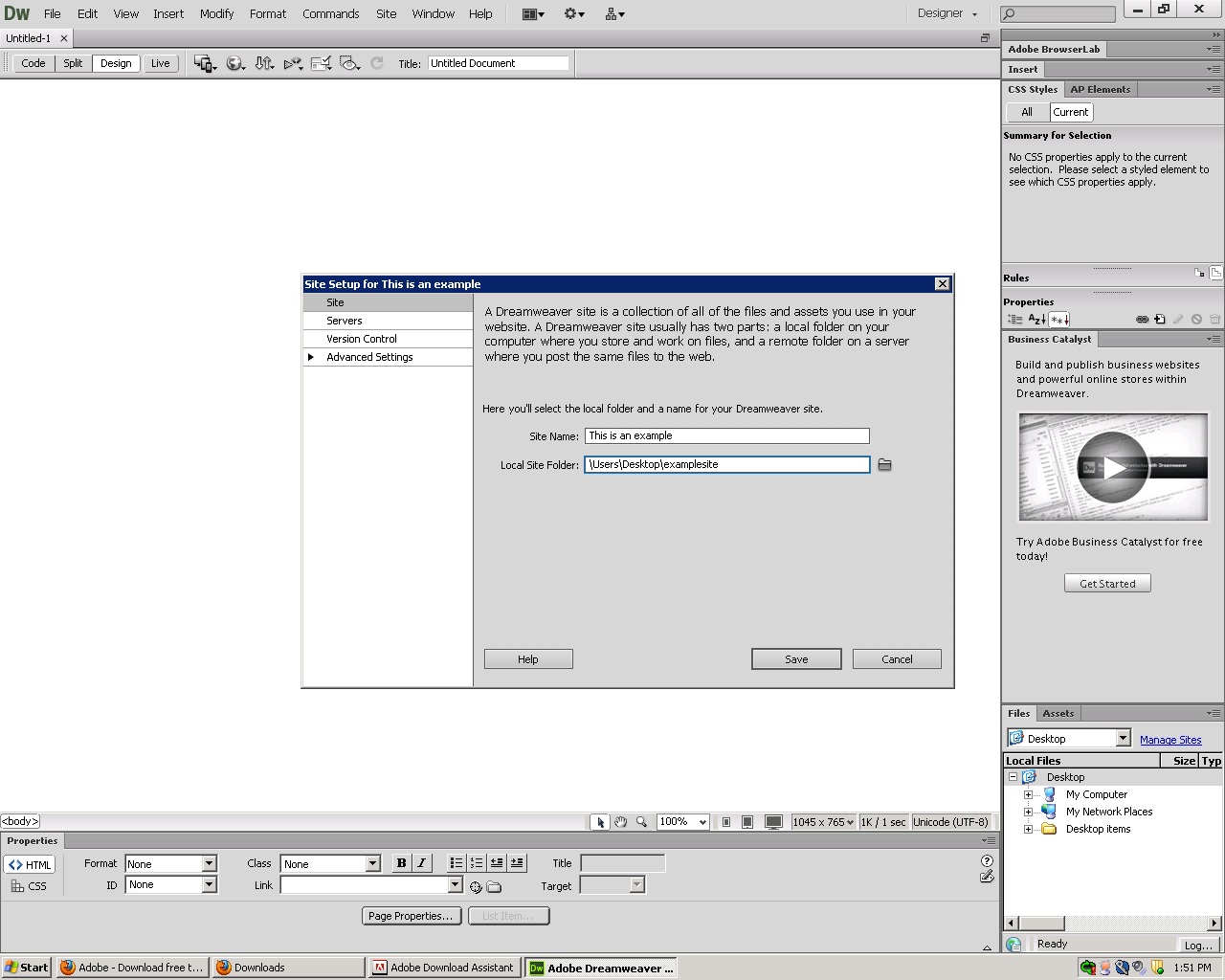The height and width of the screenshot is (980, 1225).
Task: Set mobile size window icon in status bar
Action: click(x=726, y=822)
